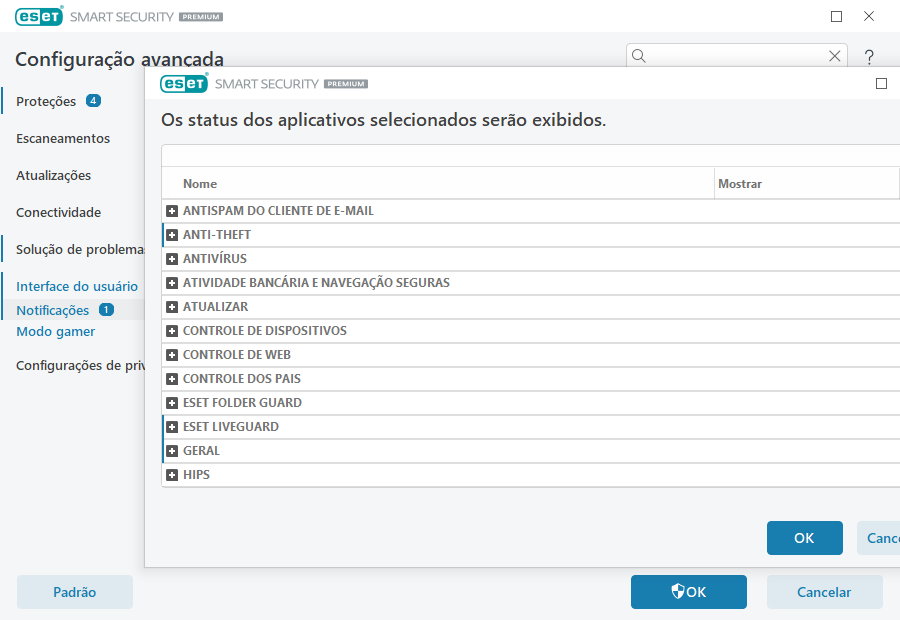Confirm the application status dialog with OK

804,538
